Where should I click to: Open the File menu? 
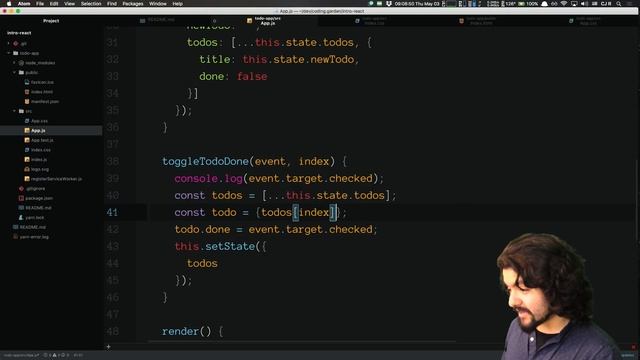click(x=40, y=4)
